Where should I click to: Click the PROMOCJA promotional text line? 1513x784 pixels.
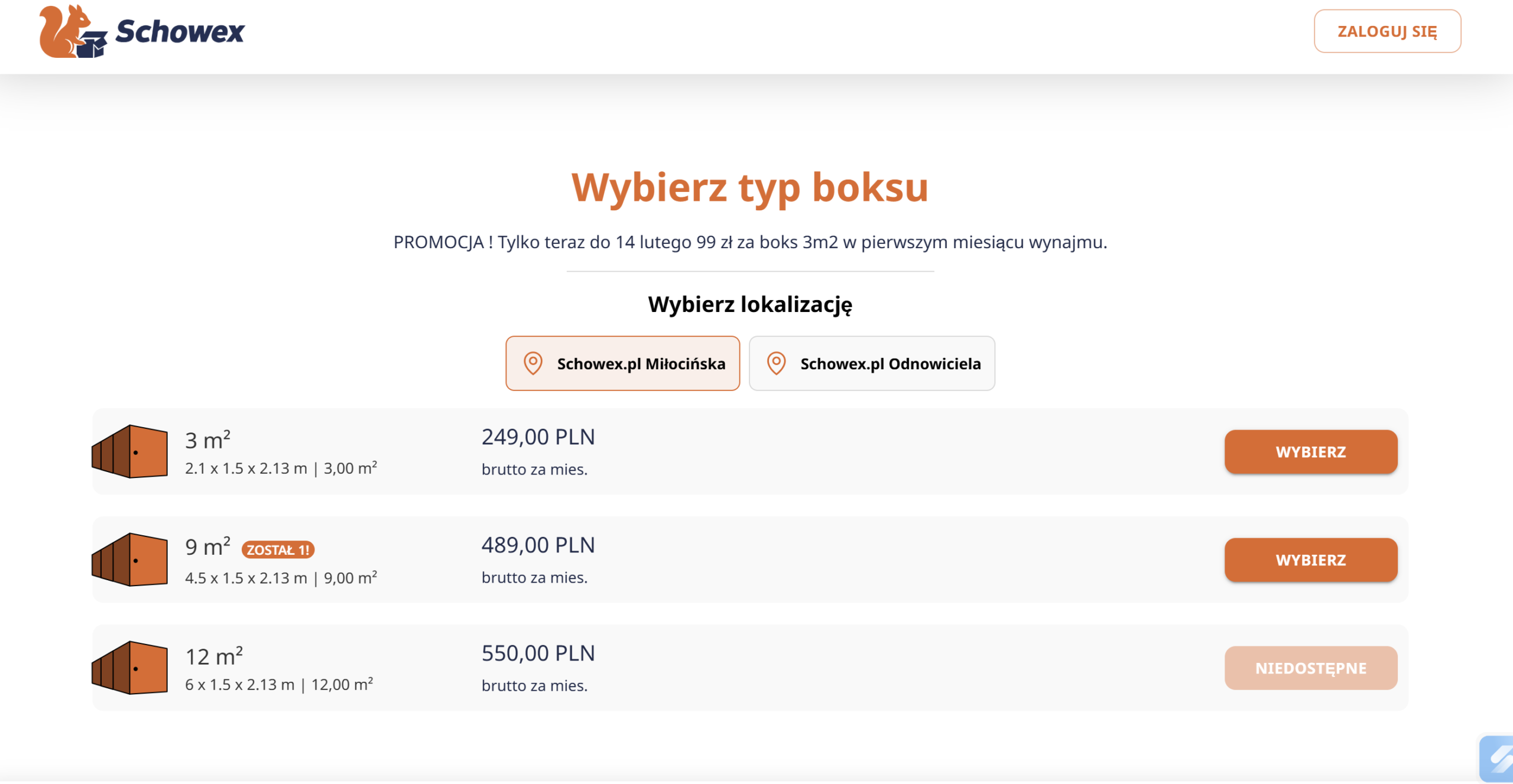pyautogui.click(x=750, y=242)
